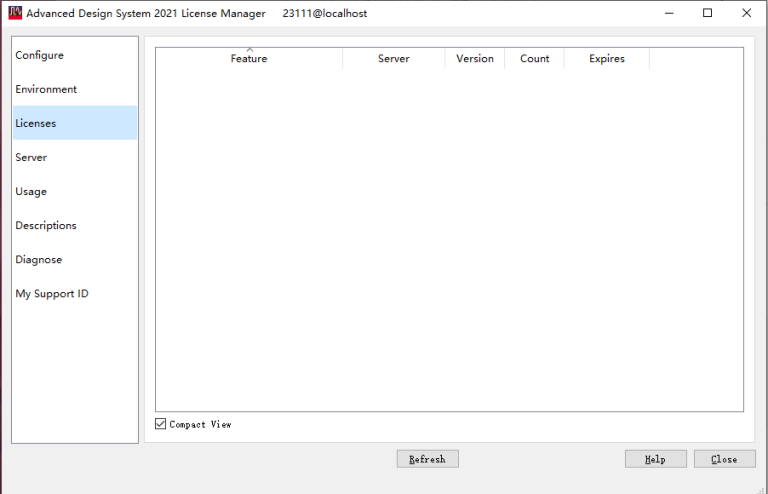
Task: Open Help for License Manager
Action: 655,459
